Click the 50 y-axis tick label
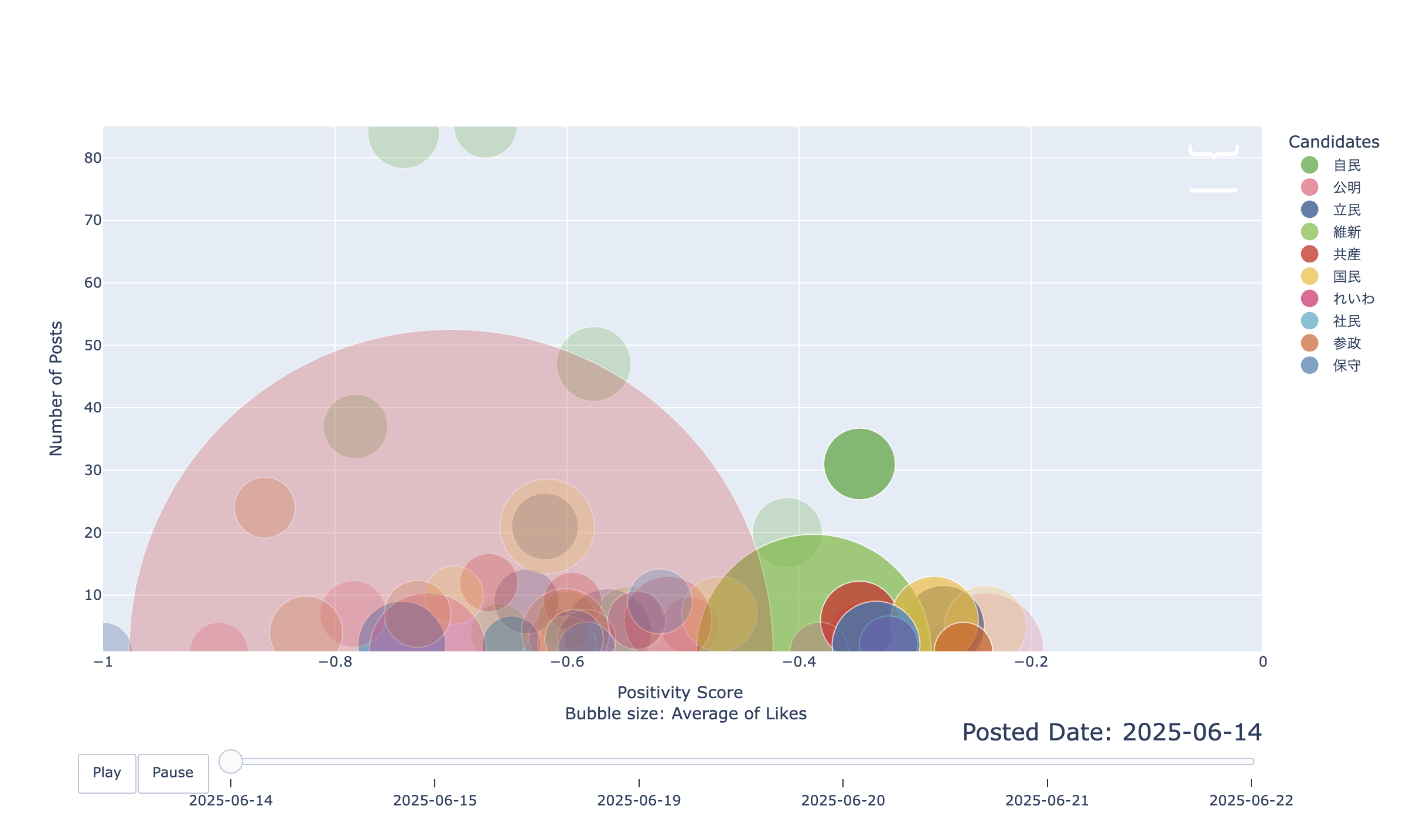This screenshot has width=1406, height=840. pos(93,345)
